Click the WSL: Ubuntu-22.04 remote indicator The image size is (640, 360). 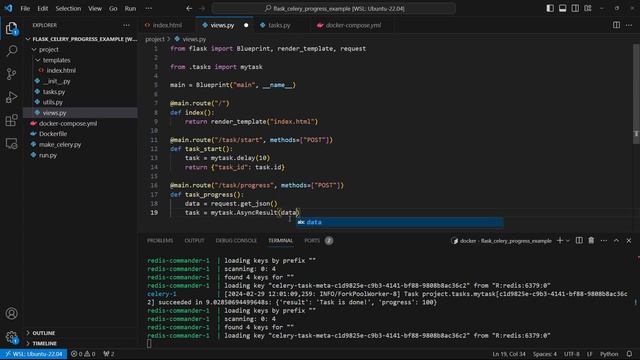34,354
